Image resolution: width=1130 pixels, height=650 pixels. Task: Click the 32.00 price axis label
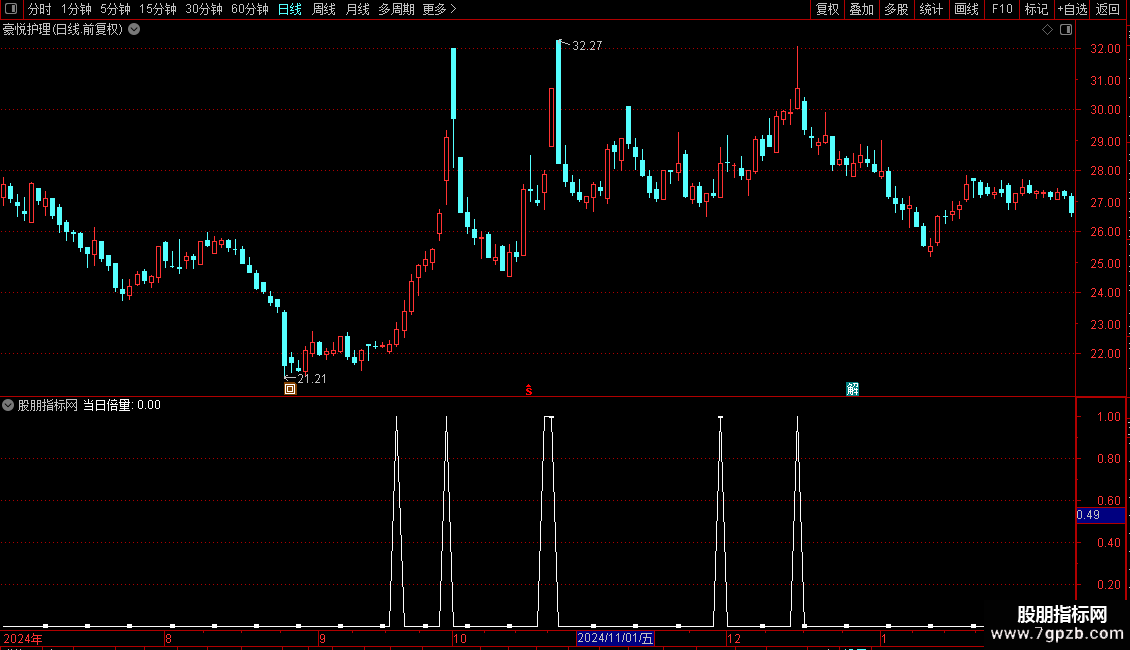point(1105,48)
